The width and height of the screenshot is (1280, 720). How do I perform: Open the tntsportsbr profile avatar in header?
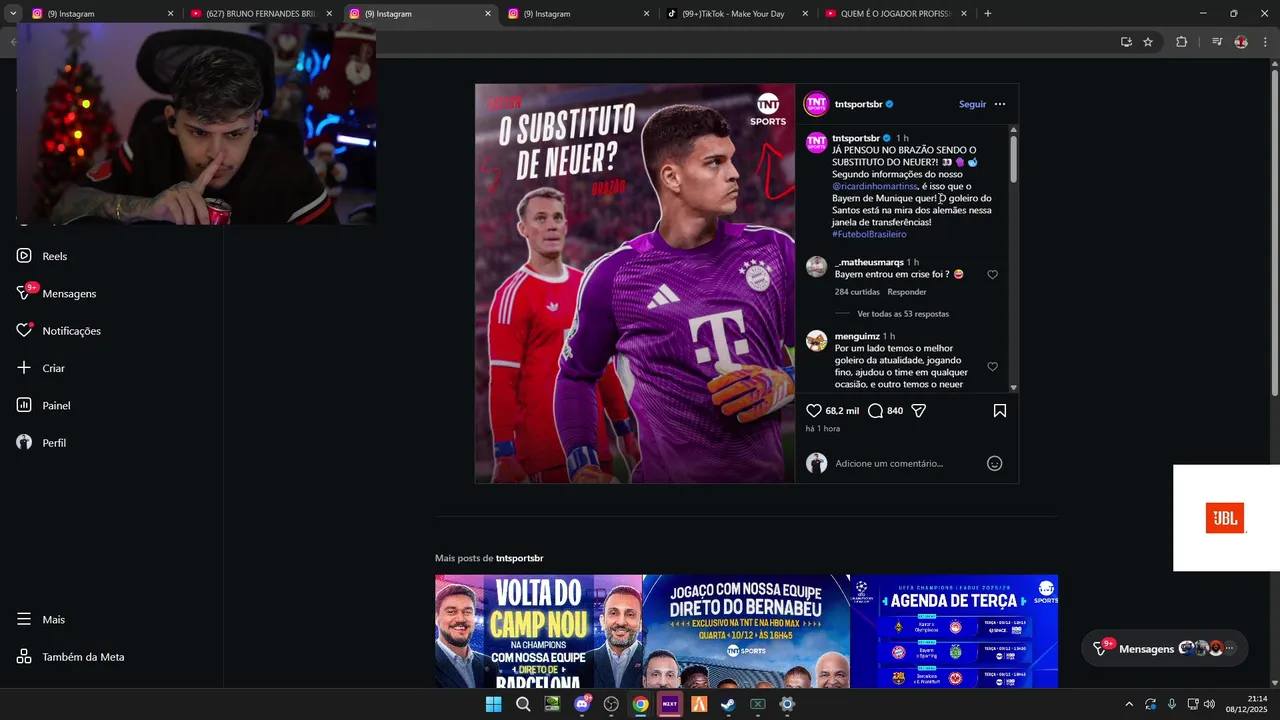(x=817, y=104)
